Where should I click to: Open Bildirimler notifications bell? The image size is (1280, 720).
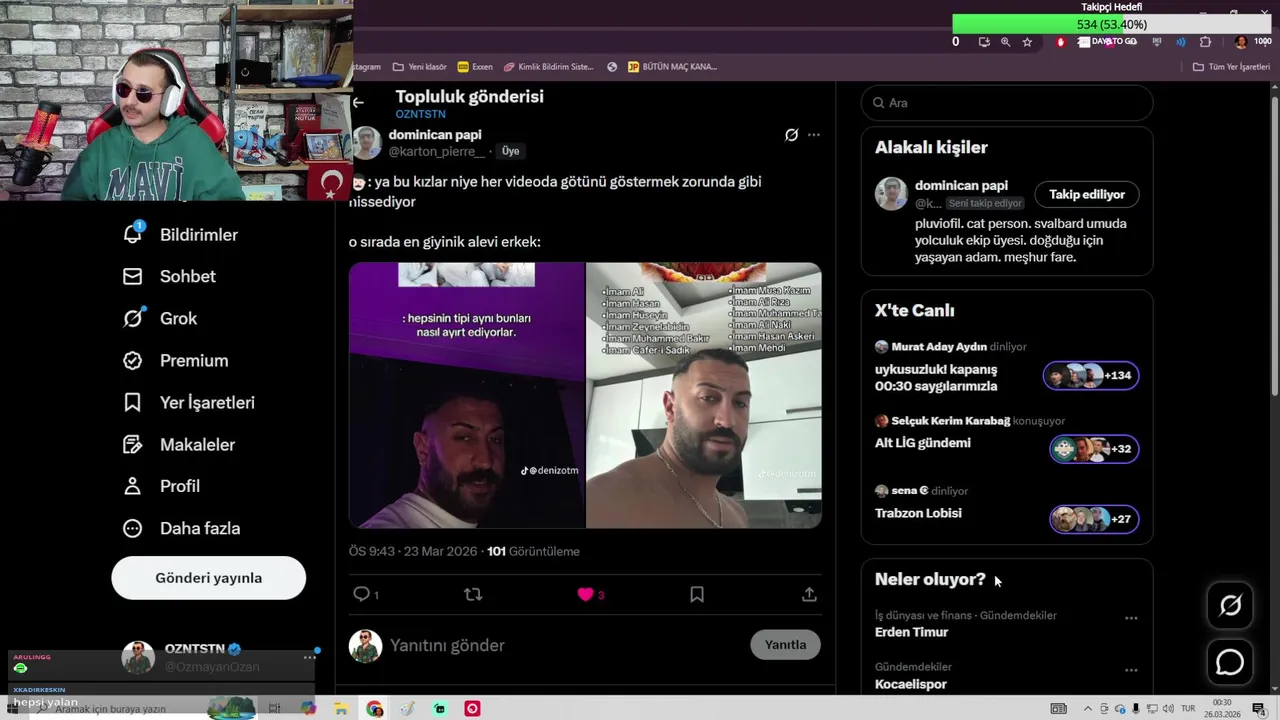click(132, 234)
